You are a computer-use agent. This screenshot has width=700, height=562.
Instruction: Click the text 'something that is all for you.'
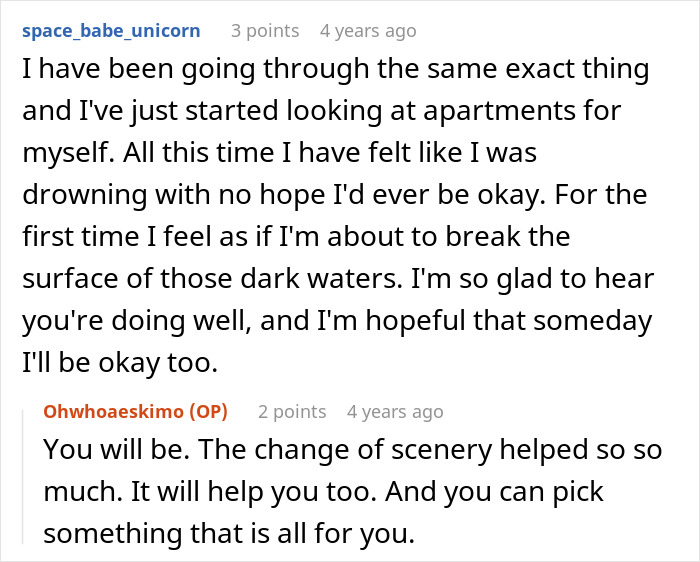pos(228,534)
